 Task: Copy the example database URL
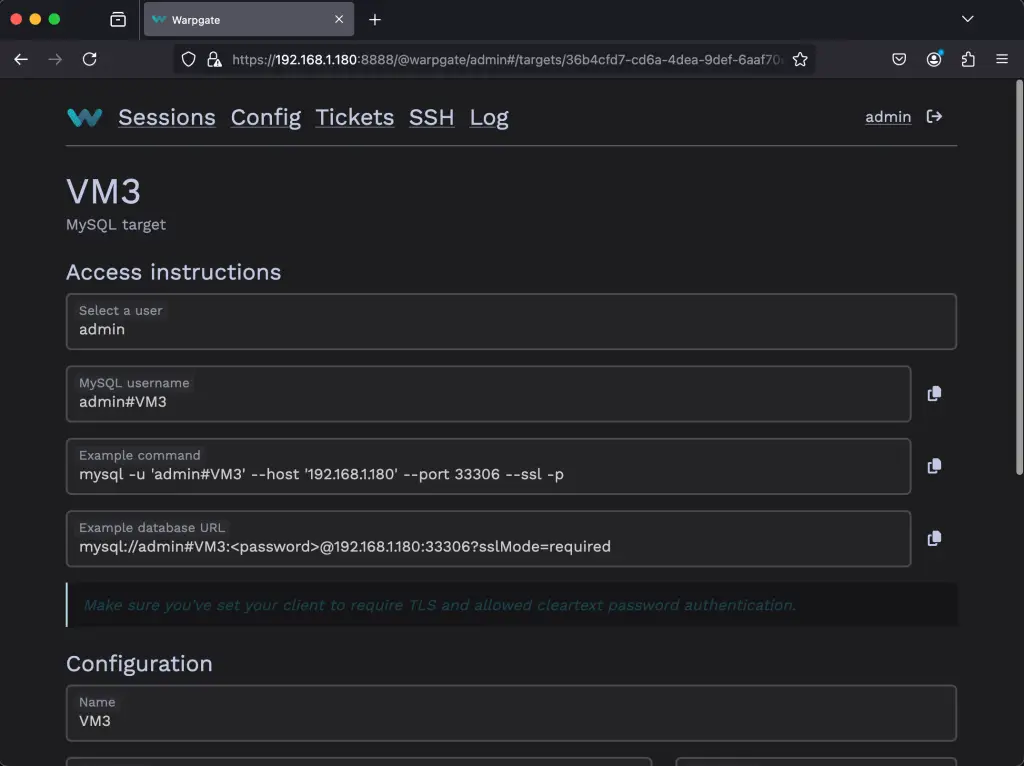933,538
